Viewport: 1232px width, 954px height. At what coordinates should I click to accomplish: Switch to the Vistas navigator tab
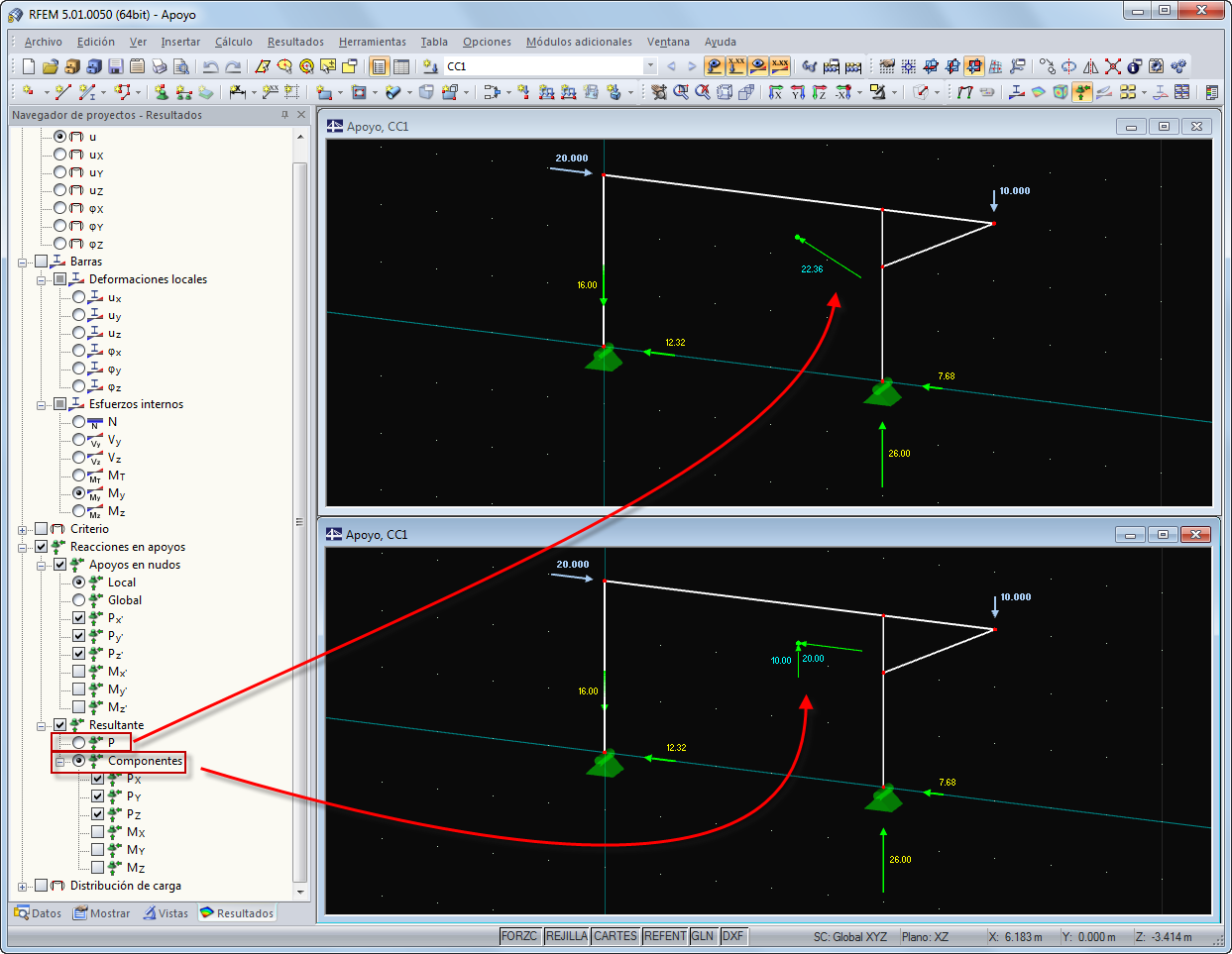click(166, 913)
